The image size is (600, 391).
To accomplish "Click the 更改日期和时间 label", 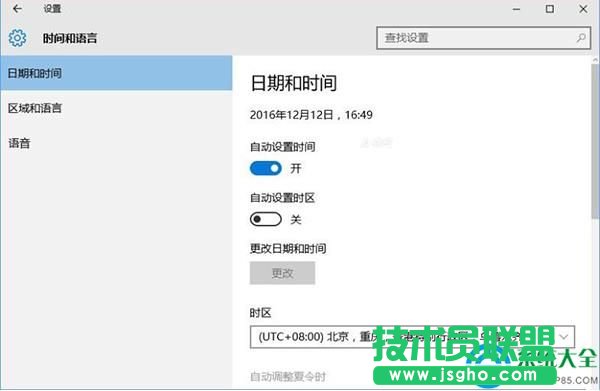I will coord(288,249).
